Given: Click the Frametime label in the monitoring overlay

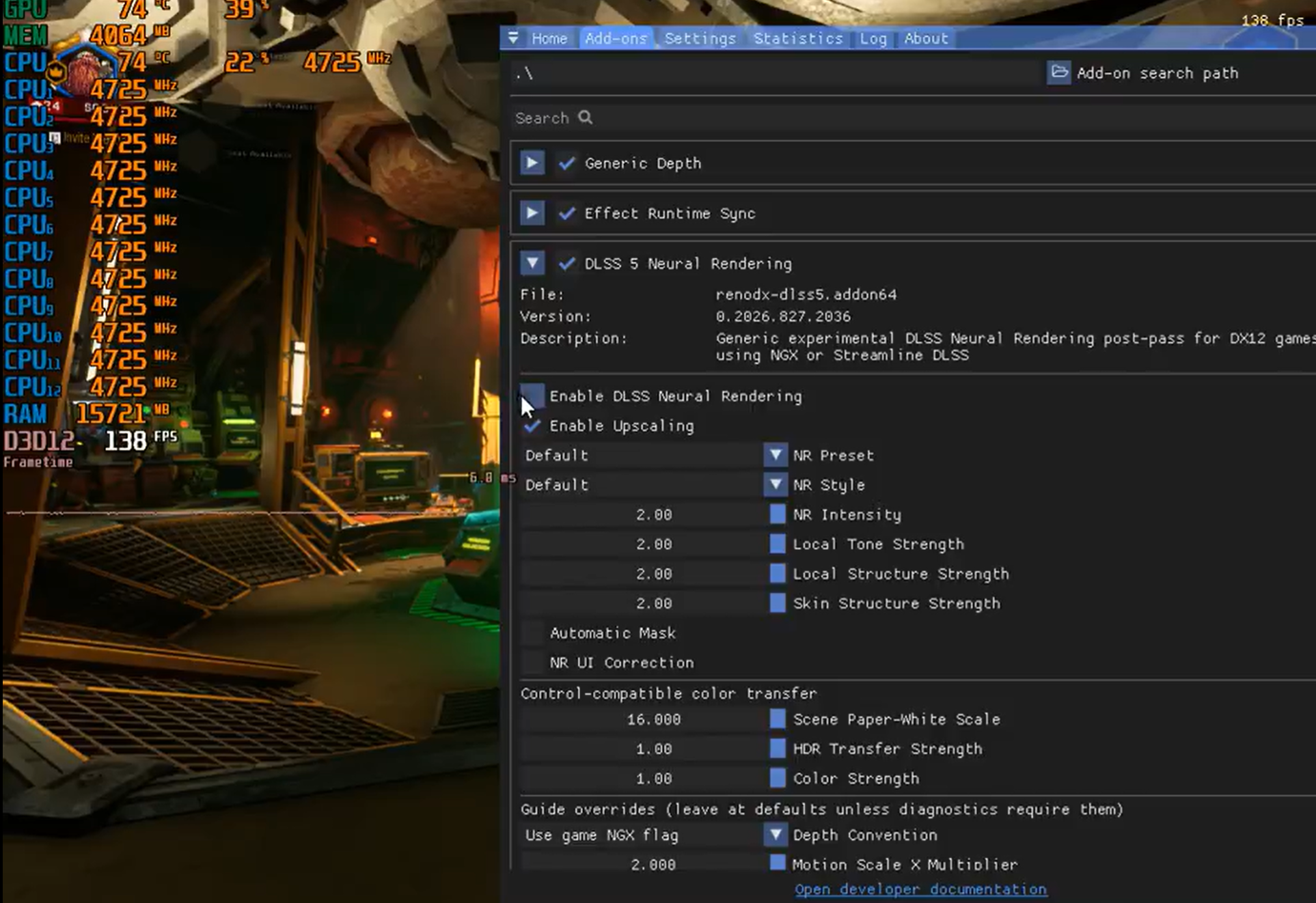Looking at the screenshot, I should tap(38, 462).
